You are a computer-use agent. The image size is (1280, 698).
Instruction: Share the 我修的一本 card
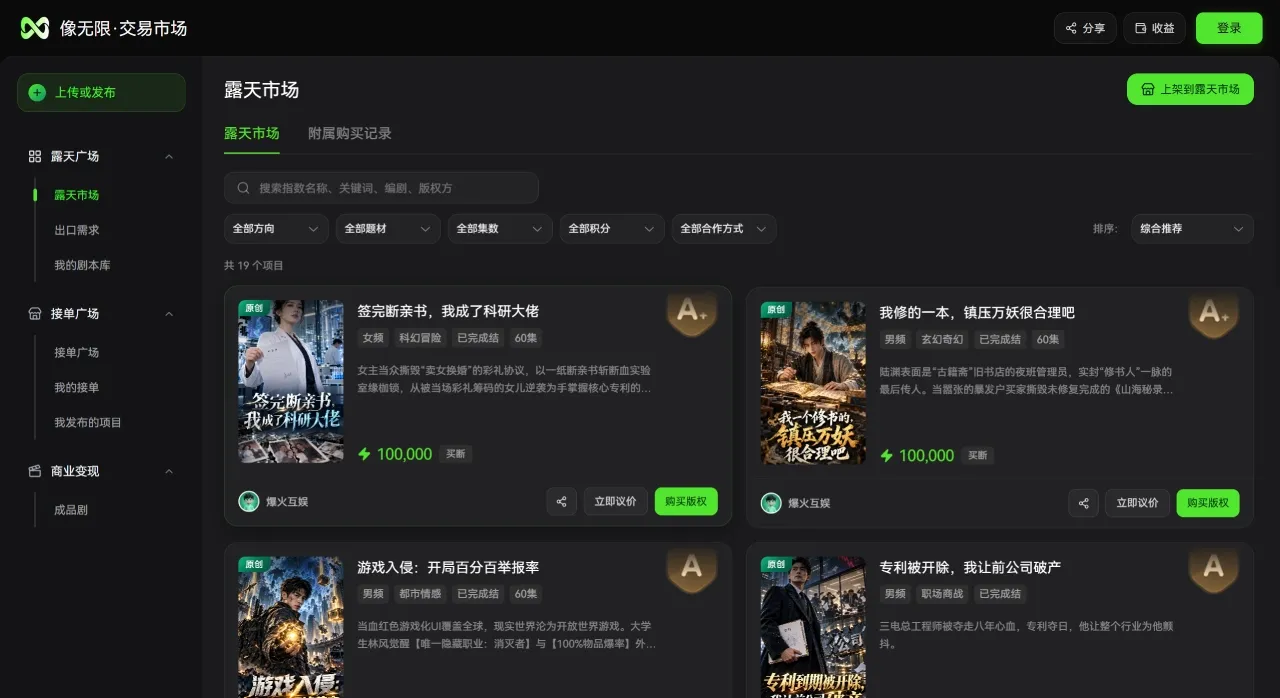point(1084,503)
